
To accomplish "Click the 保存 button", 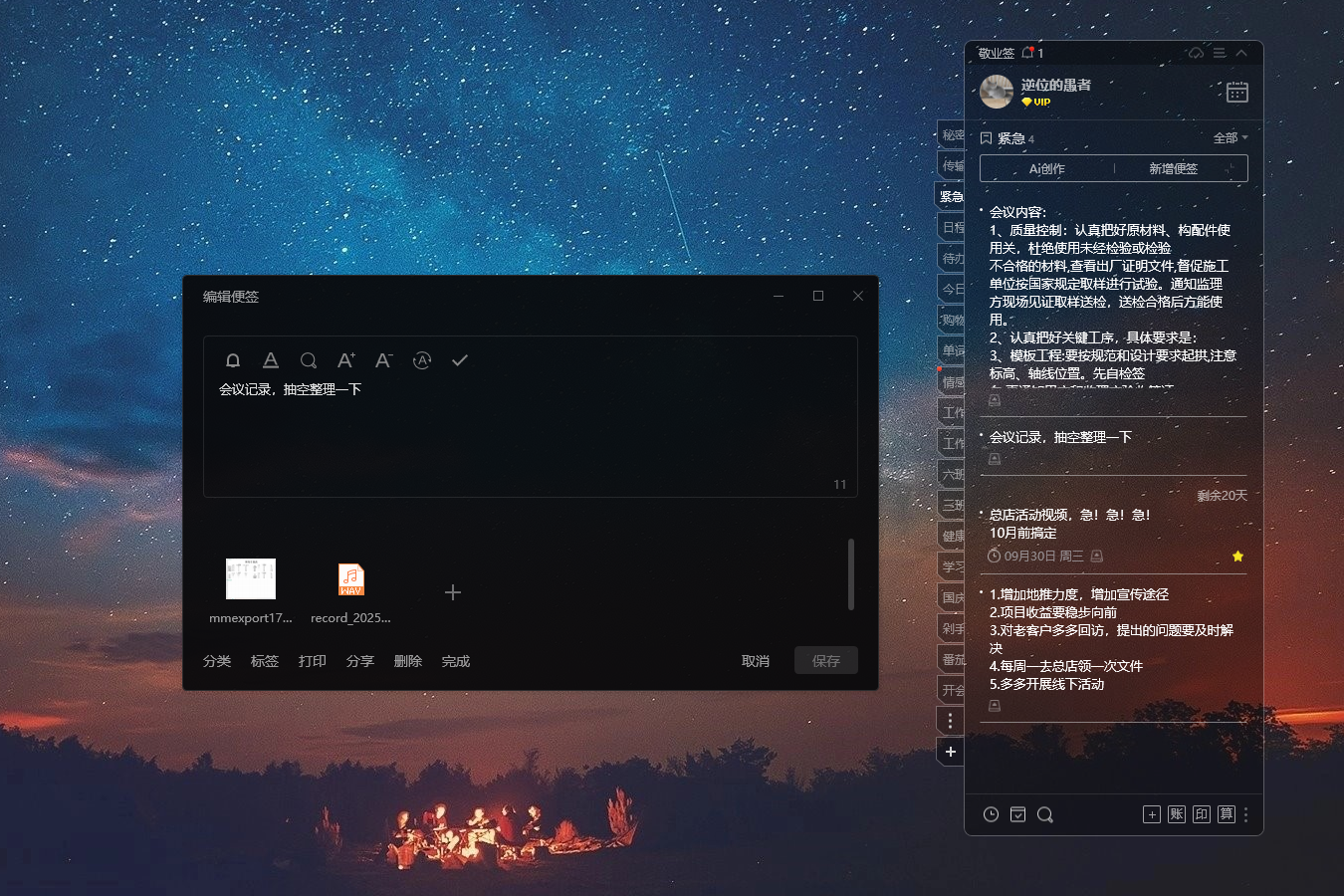I will tap(826, 660).
